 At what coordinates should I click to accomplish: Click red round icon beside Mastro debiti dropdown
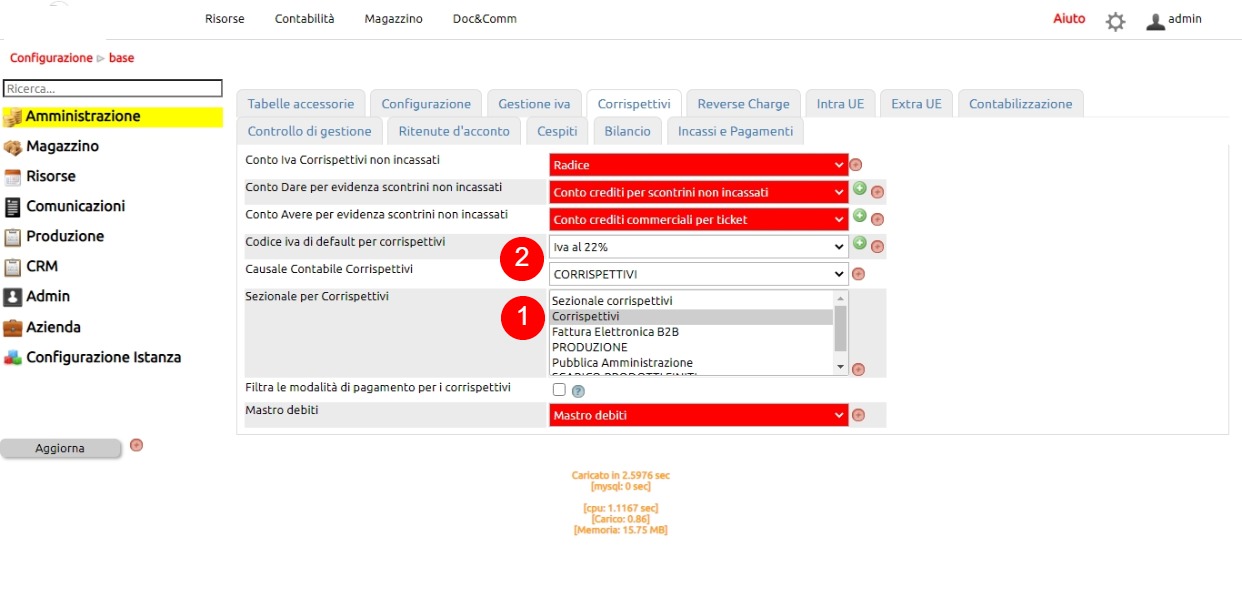[858, 415]
